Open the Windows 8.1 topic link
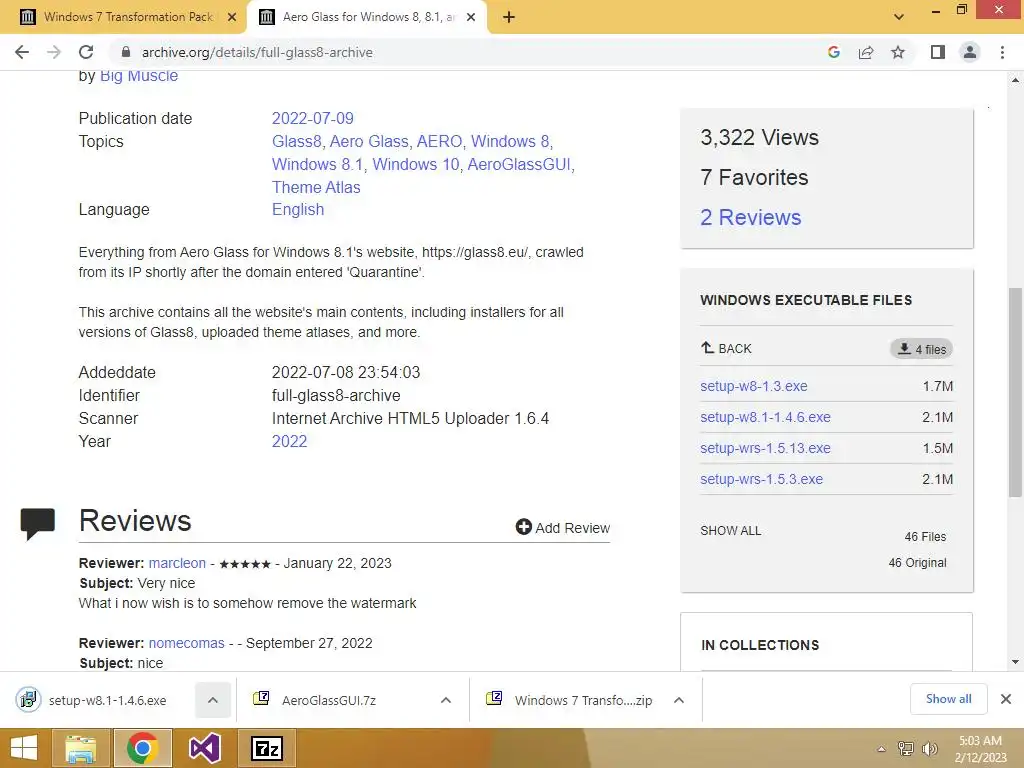 coord(317,165)
